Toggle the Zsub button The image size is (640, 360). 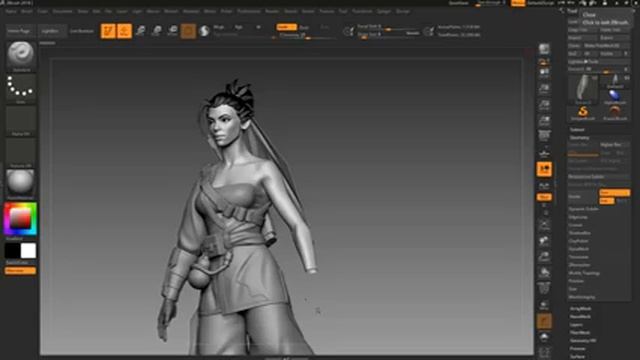pyautogui.click(x=304, y=27)
